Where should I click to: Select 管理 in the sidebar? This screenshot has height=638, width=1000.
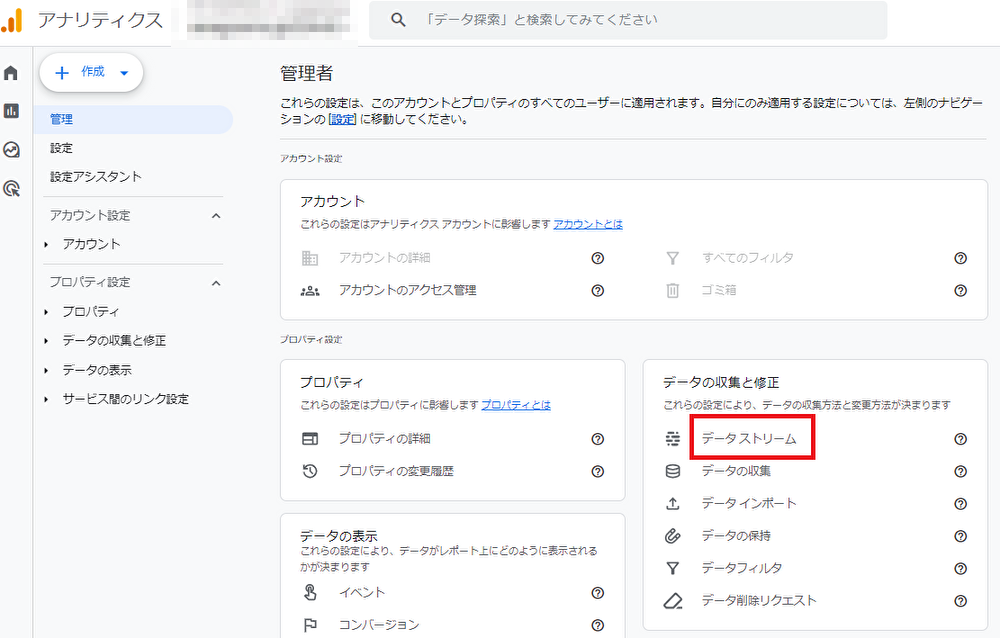pyautogui.click(x=62, y=119)
